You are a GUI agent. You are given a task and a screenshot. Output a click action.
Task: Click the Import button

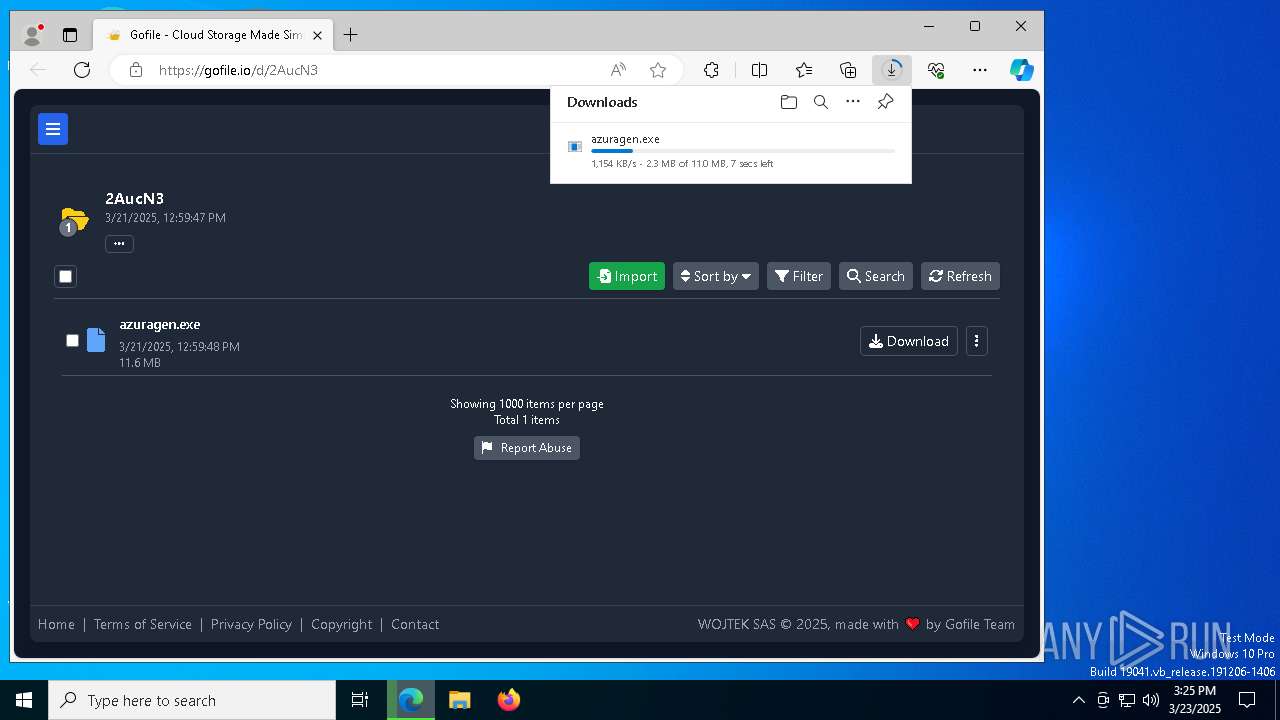[x=627, y=276]
